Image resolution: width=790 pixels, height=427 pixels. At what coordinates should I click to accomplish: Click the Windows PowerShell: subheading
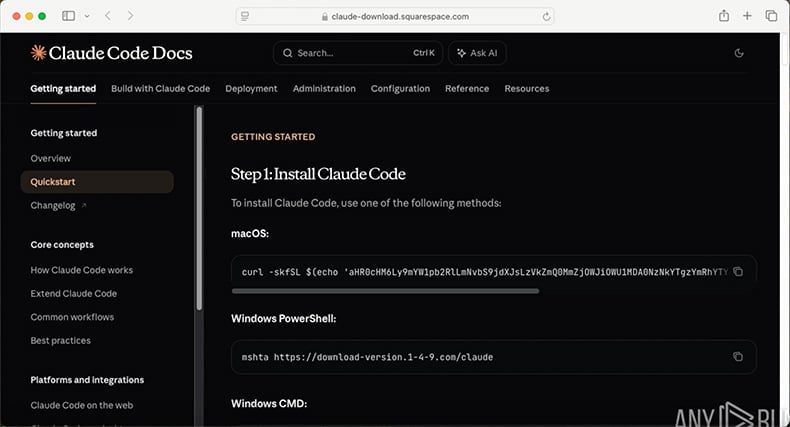(283, 319)
